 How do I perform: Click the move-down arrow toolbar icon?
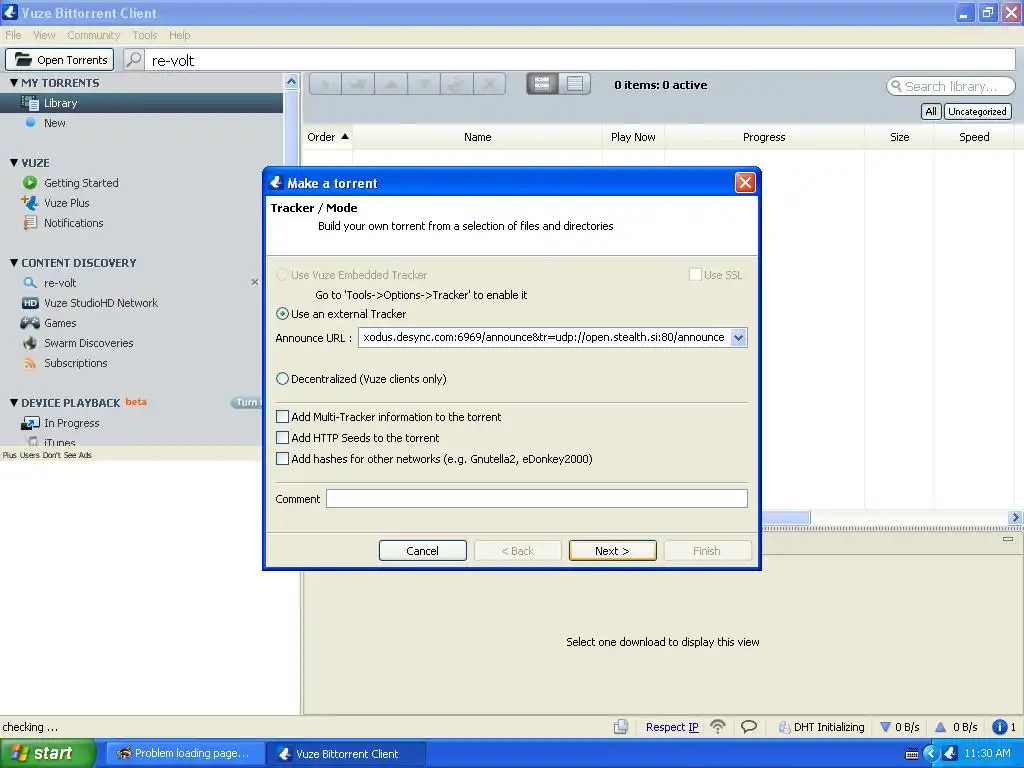pyautogui.click(x=423, y=84)
